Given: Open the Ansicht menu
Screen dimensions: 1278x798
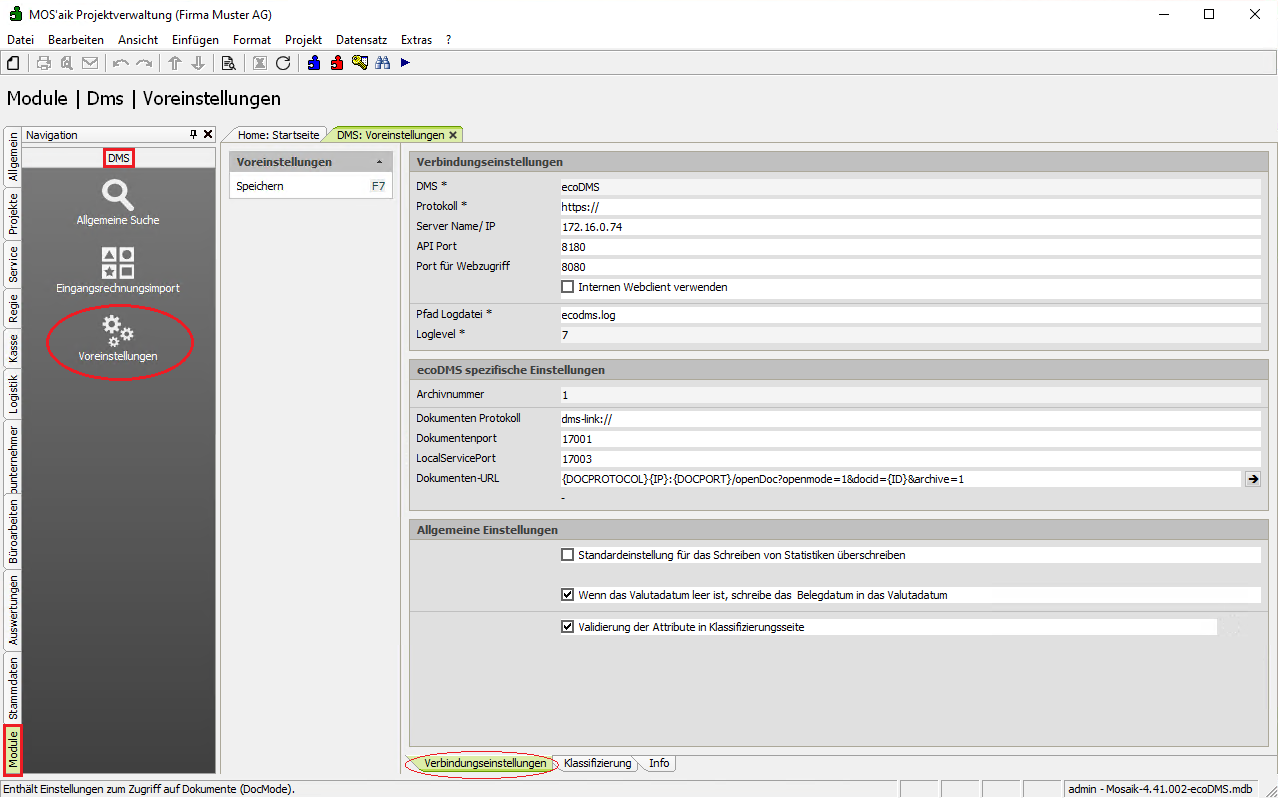Looking at the screenshot, I should point(138,40).
